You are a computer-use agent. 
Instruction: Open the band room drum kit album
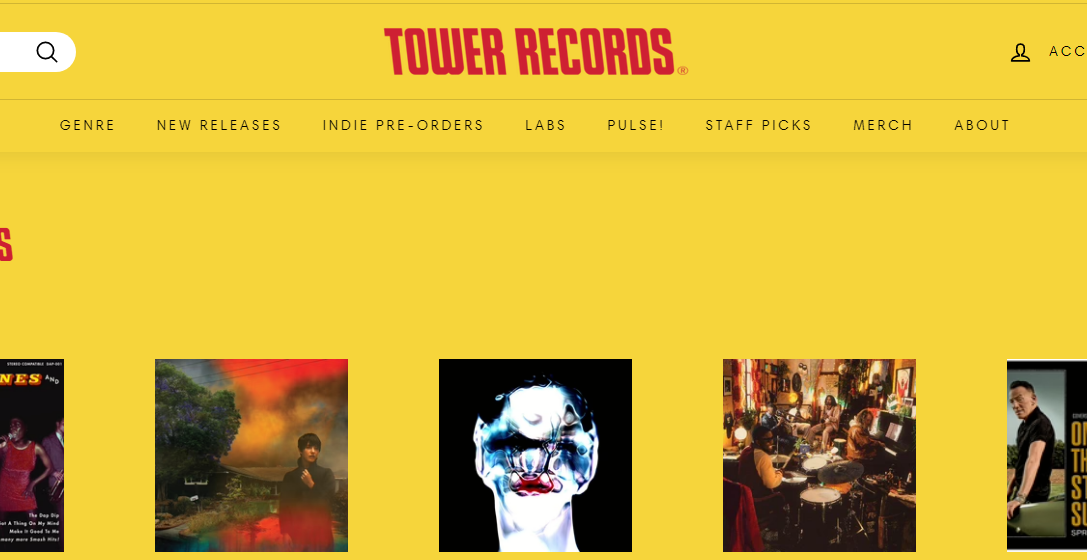tap(819, 455)
